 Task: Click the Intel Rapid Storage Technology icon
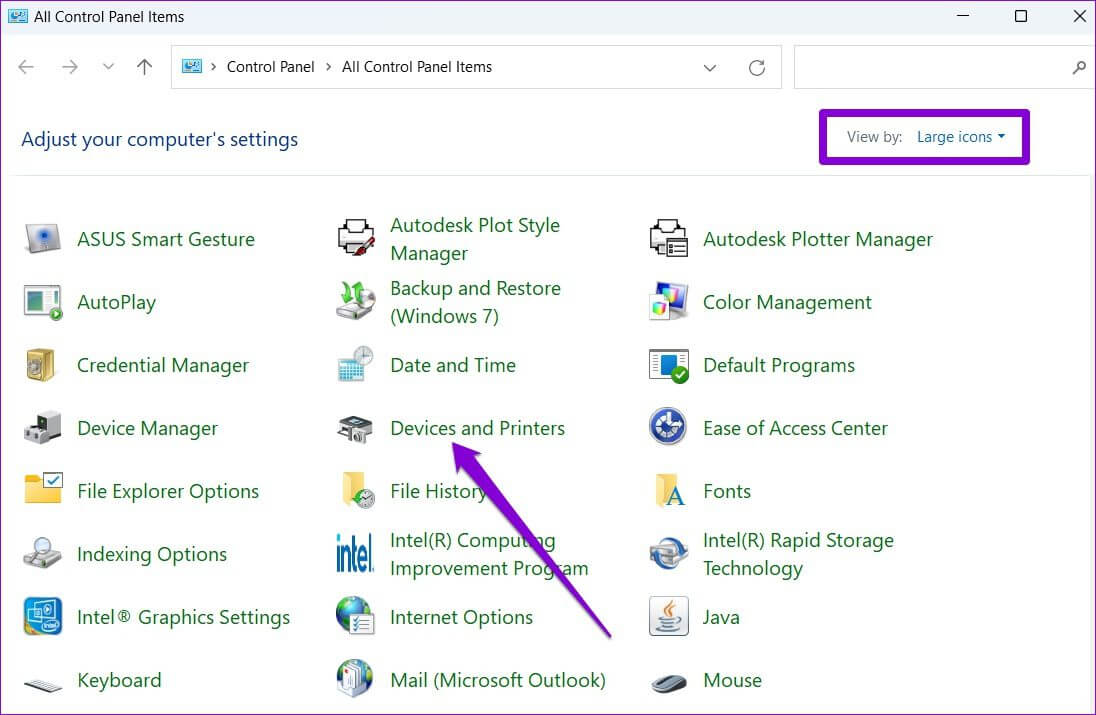pos(669,554)
